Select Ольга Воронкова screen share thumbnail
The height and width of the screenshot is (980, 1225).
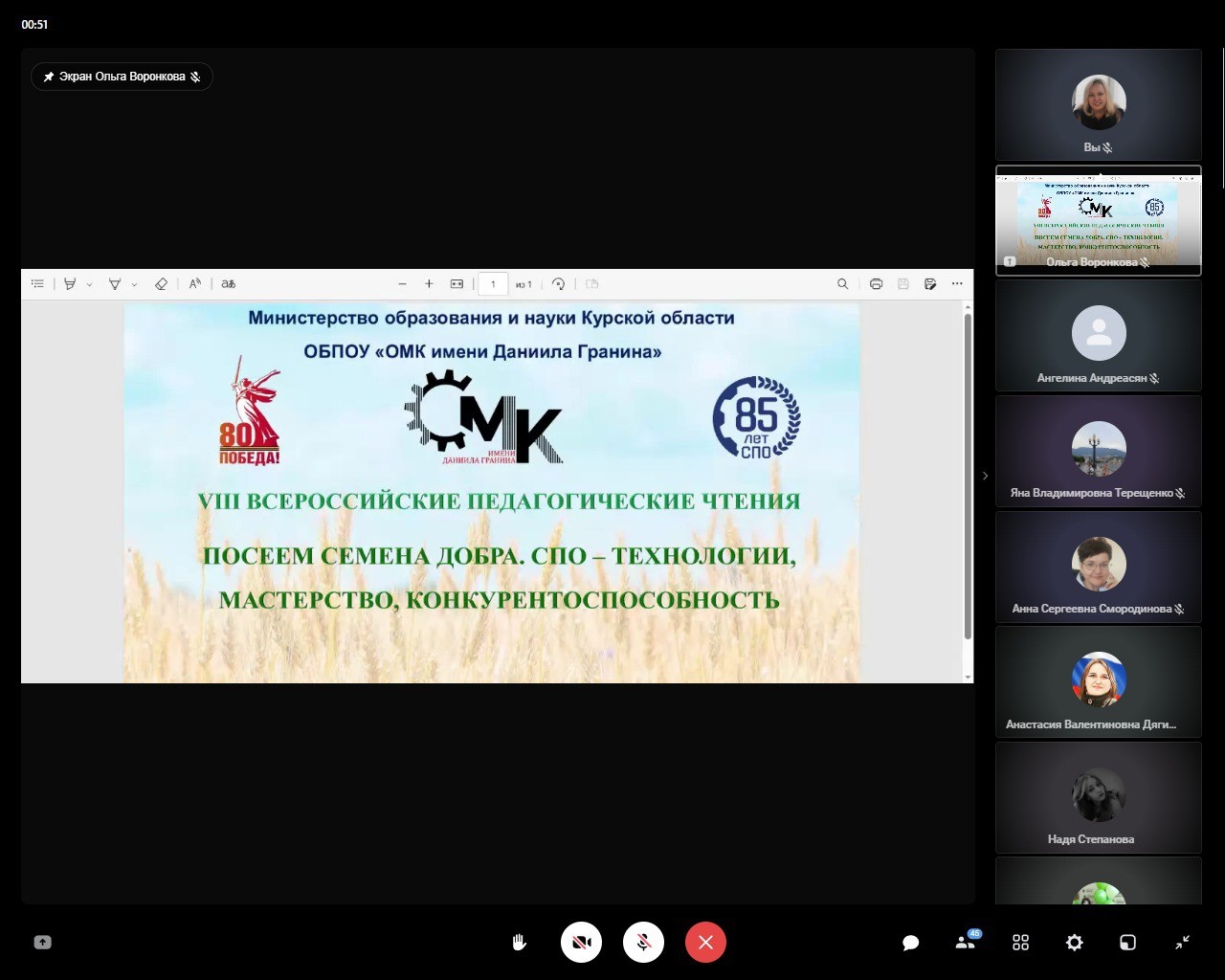(x=1098, y=220)
